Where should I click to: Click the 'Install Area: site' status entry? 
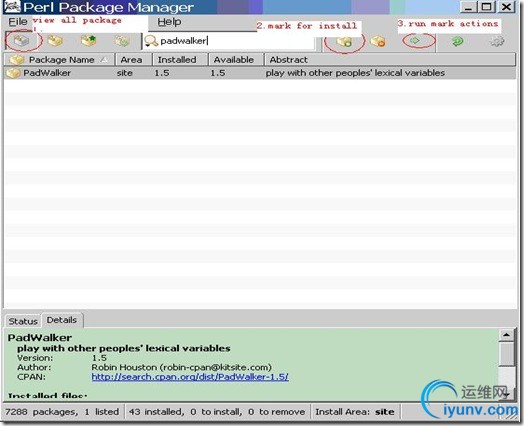[355, 412]
